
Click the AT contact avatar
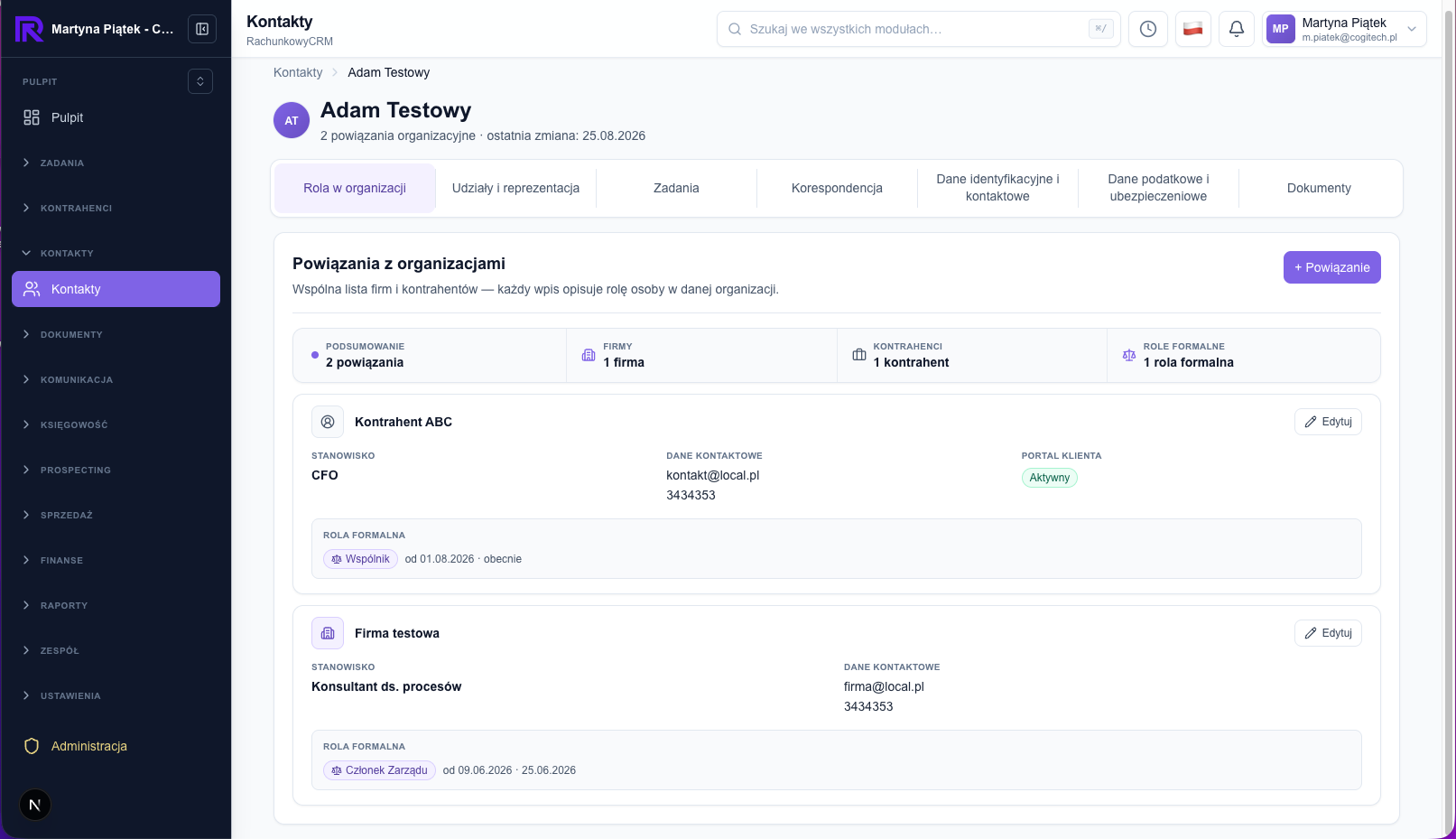point(292,120)
